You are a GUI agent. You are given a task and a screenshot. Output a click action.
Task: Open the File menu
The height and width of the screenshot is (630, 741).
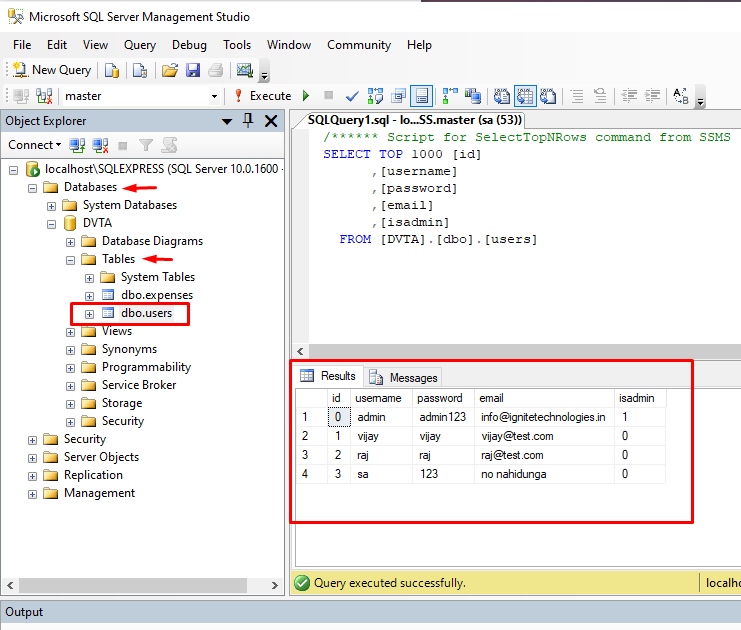[22, 45]
